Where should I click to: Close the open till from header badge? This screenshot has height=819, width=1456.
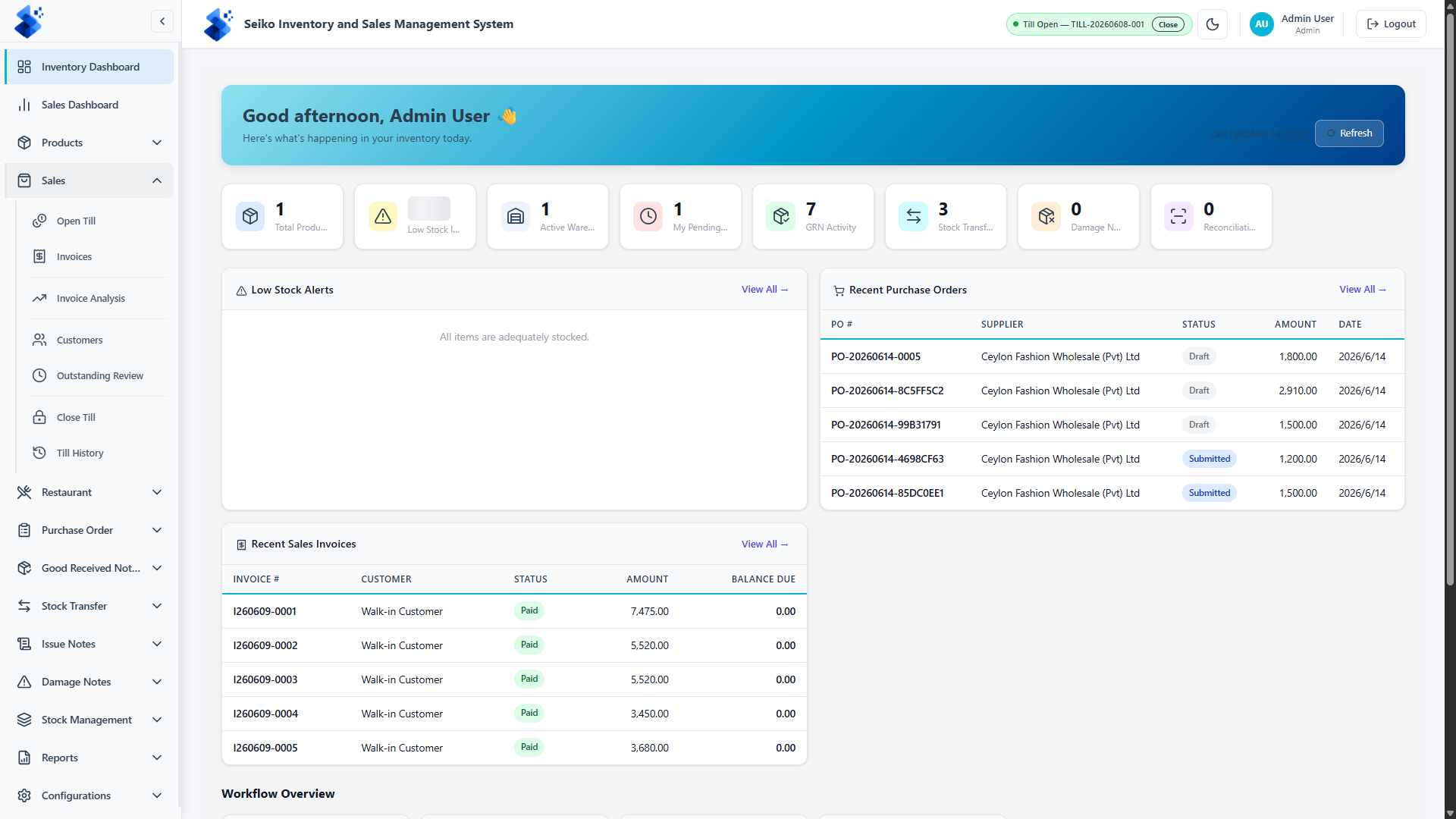(x=1168, y=24)
